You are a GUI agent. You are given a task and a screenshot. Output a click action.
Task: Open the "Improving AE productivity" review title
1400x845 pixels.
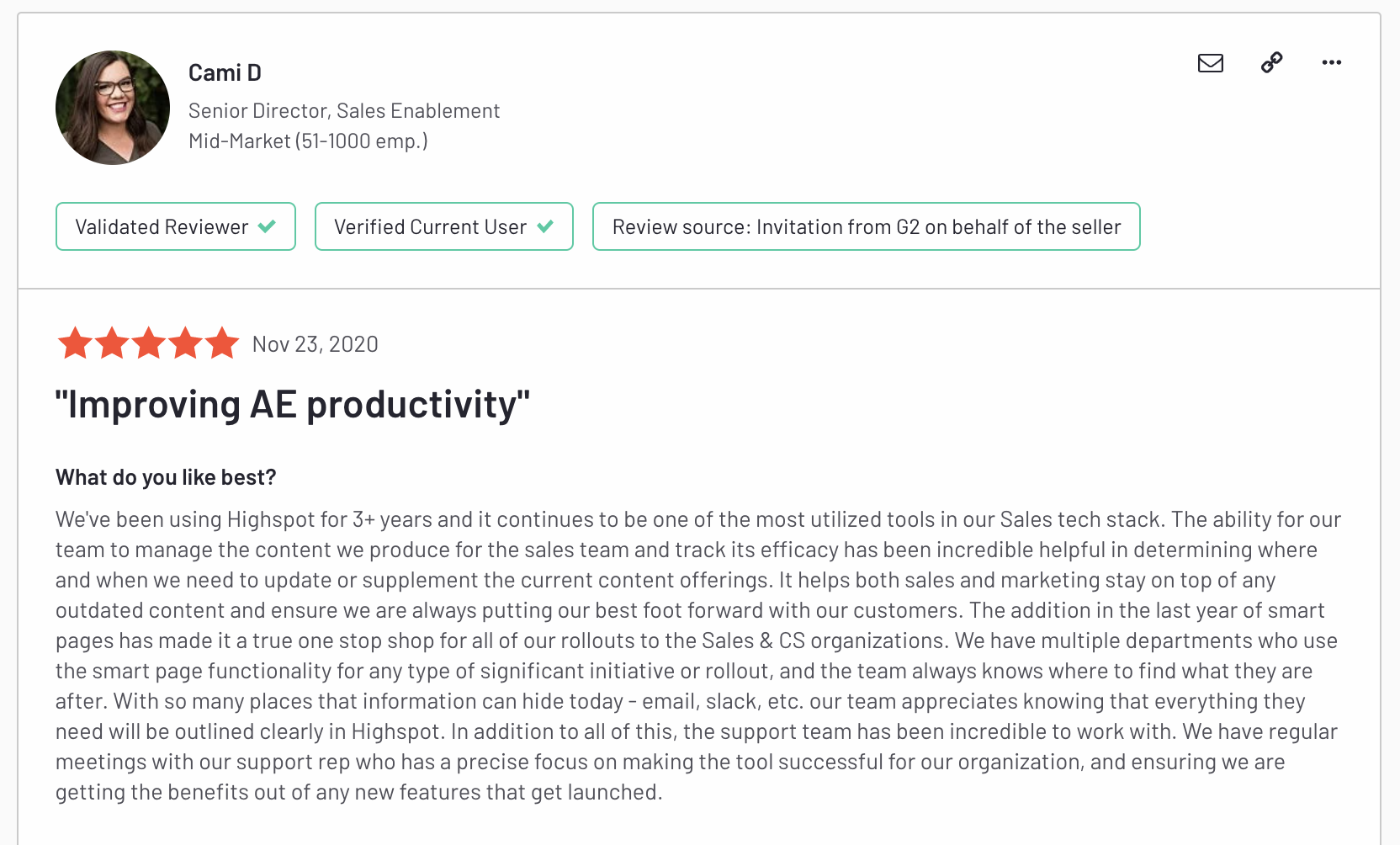(x=292, y=405)
